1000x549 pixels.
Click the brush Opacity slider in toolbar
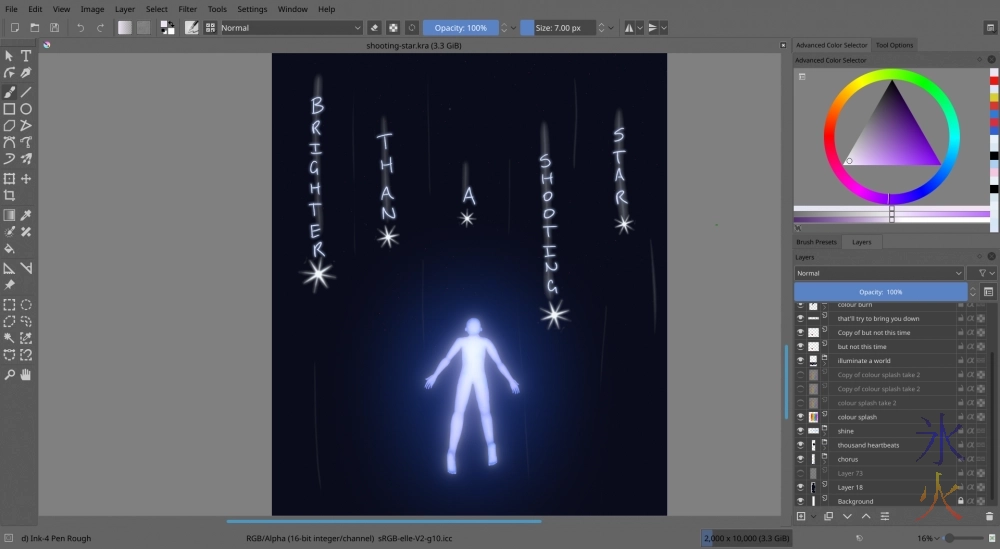460,28
